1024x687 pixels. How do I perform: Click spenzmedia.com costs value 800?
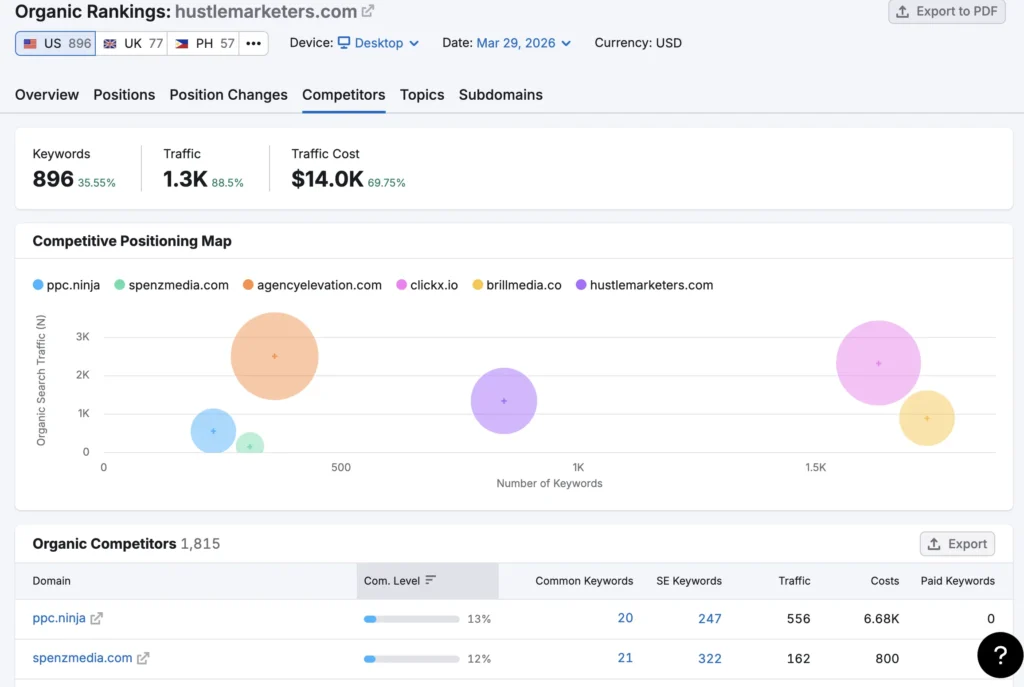(x=887, y=658)
